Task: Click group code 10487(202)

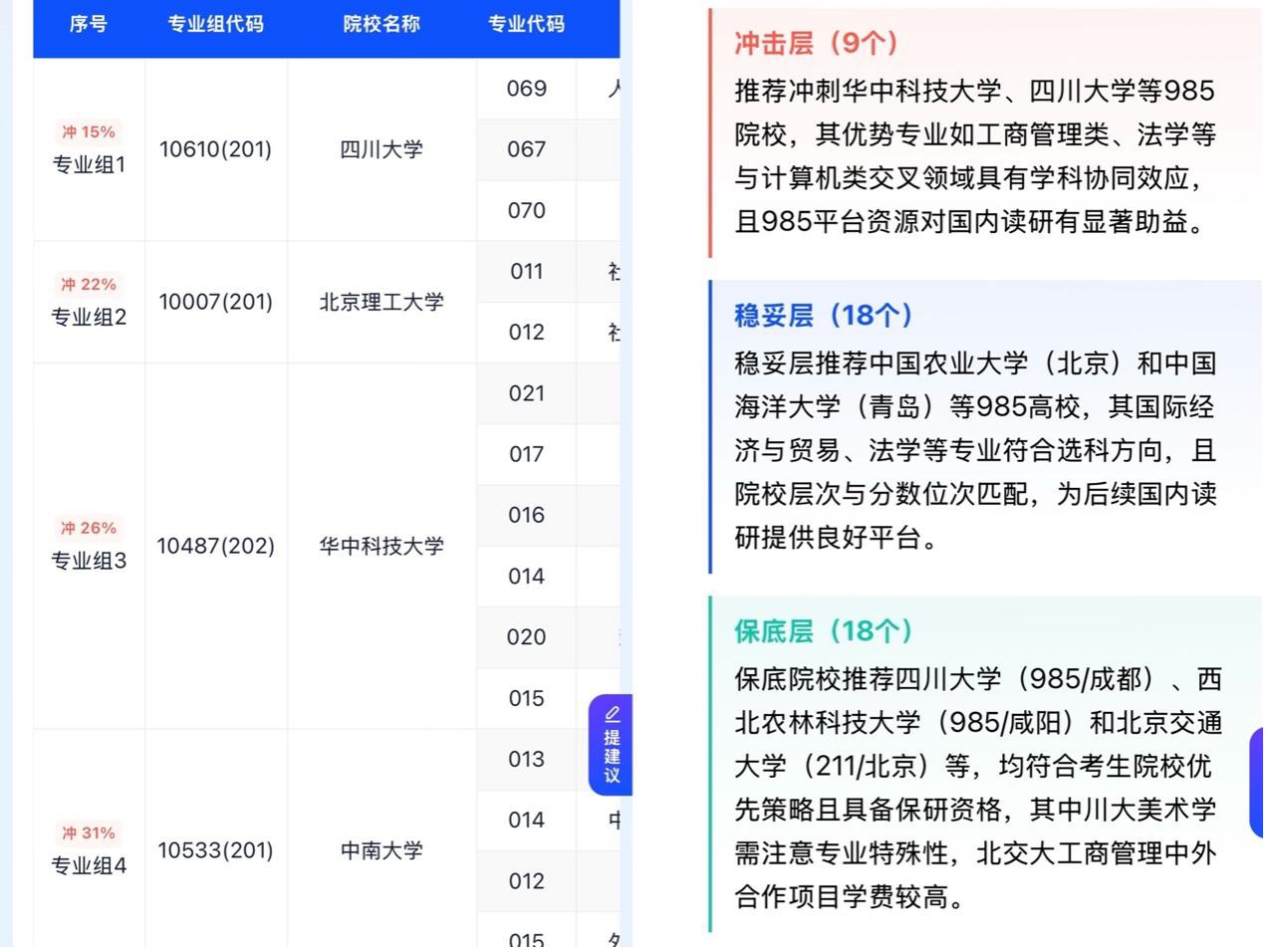Action: tap(215, 546)
